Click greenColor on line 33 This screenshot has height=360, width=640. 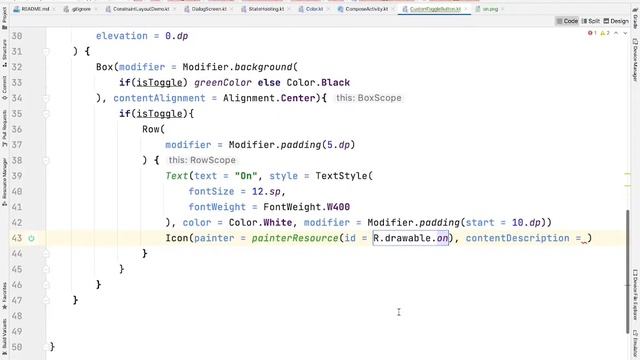223,83
